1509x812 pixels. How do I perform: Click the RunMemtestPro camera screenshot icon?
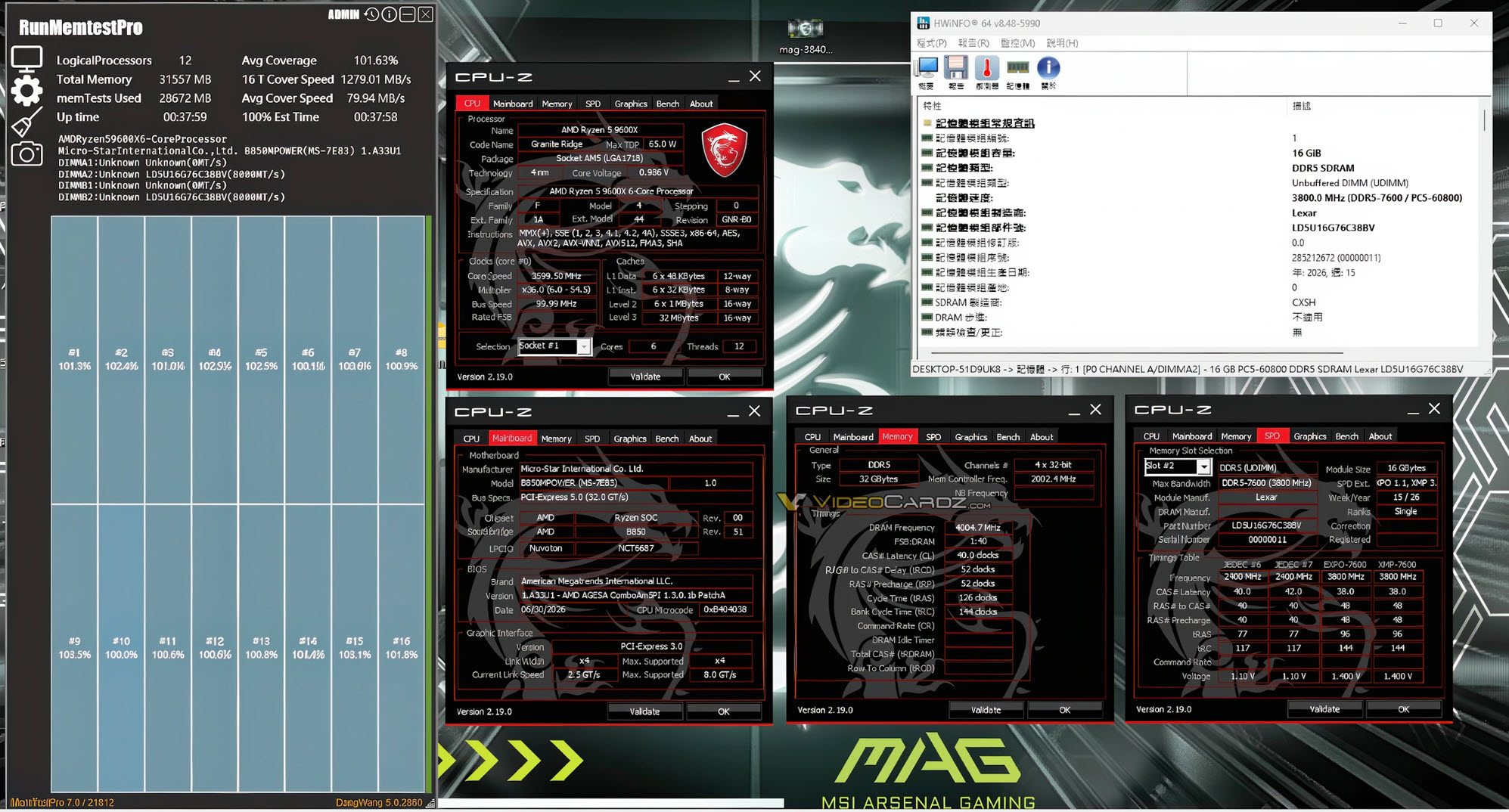[x=26, y=154]
